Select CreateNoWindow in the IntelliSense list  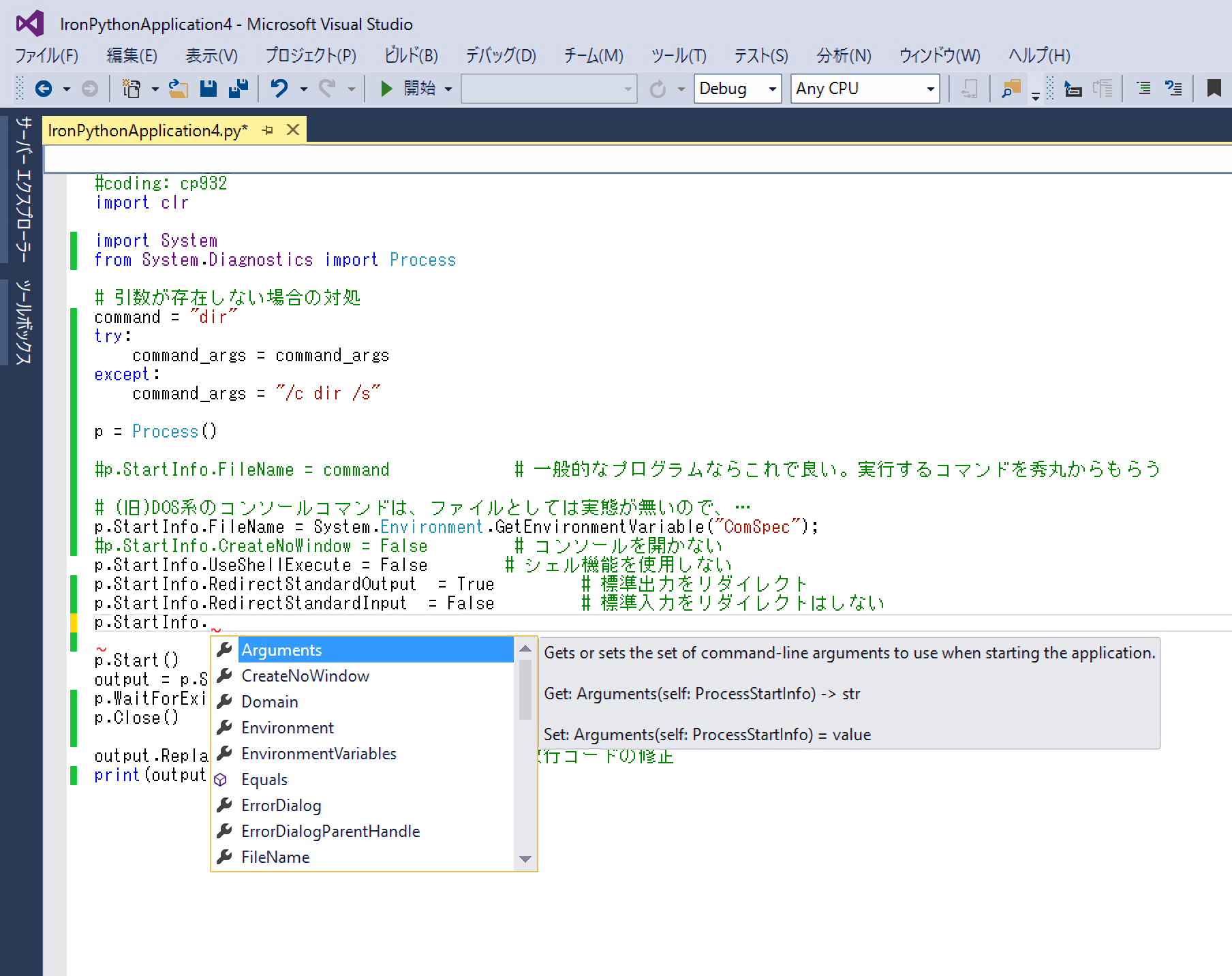305,676
